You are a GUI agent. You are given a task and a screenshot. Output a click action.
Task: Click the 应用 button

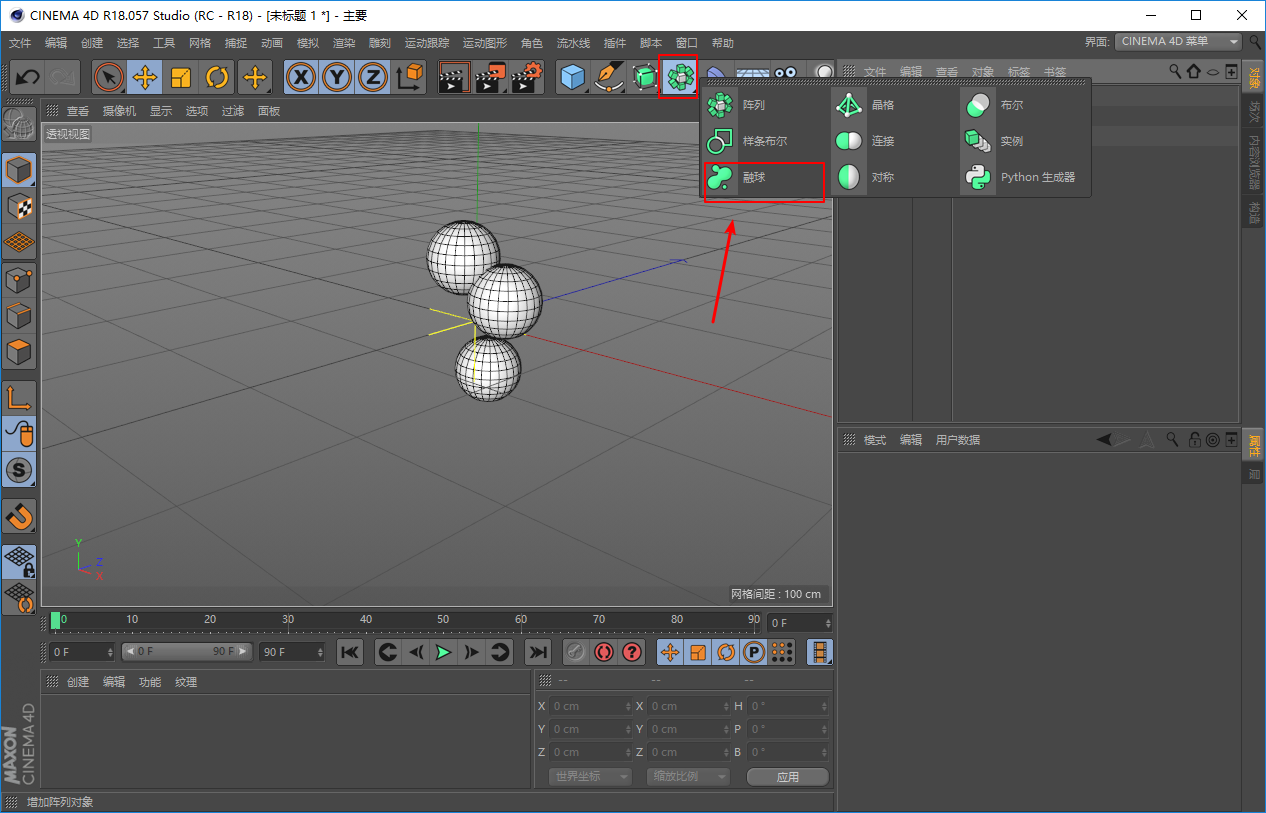pos(788,777)
